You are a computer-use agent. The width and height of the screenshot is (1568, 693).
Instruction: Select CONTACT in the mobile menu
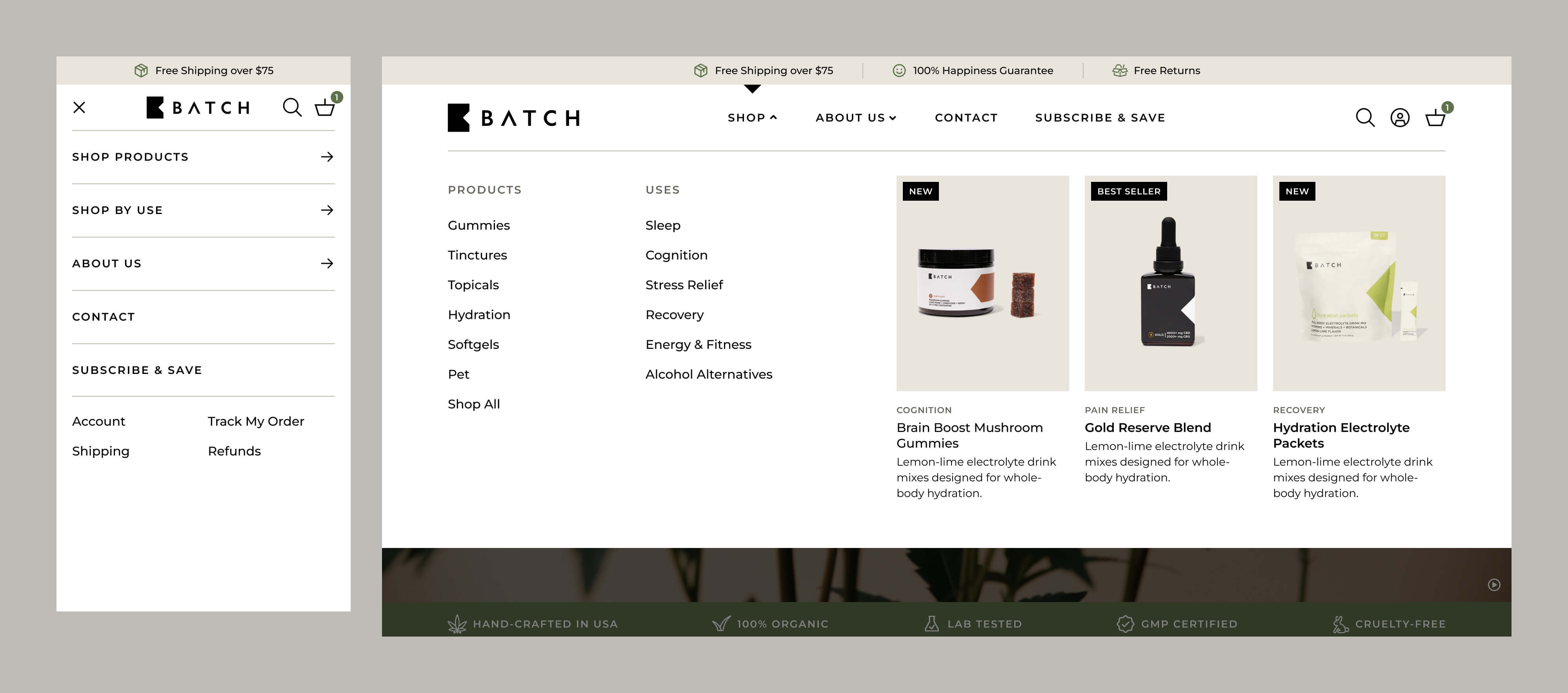(x=104, y=317)
